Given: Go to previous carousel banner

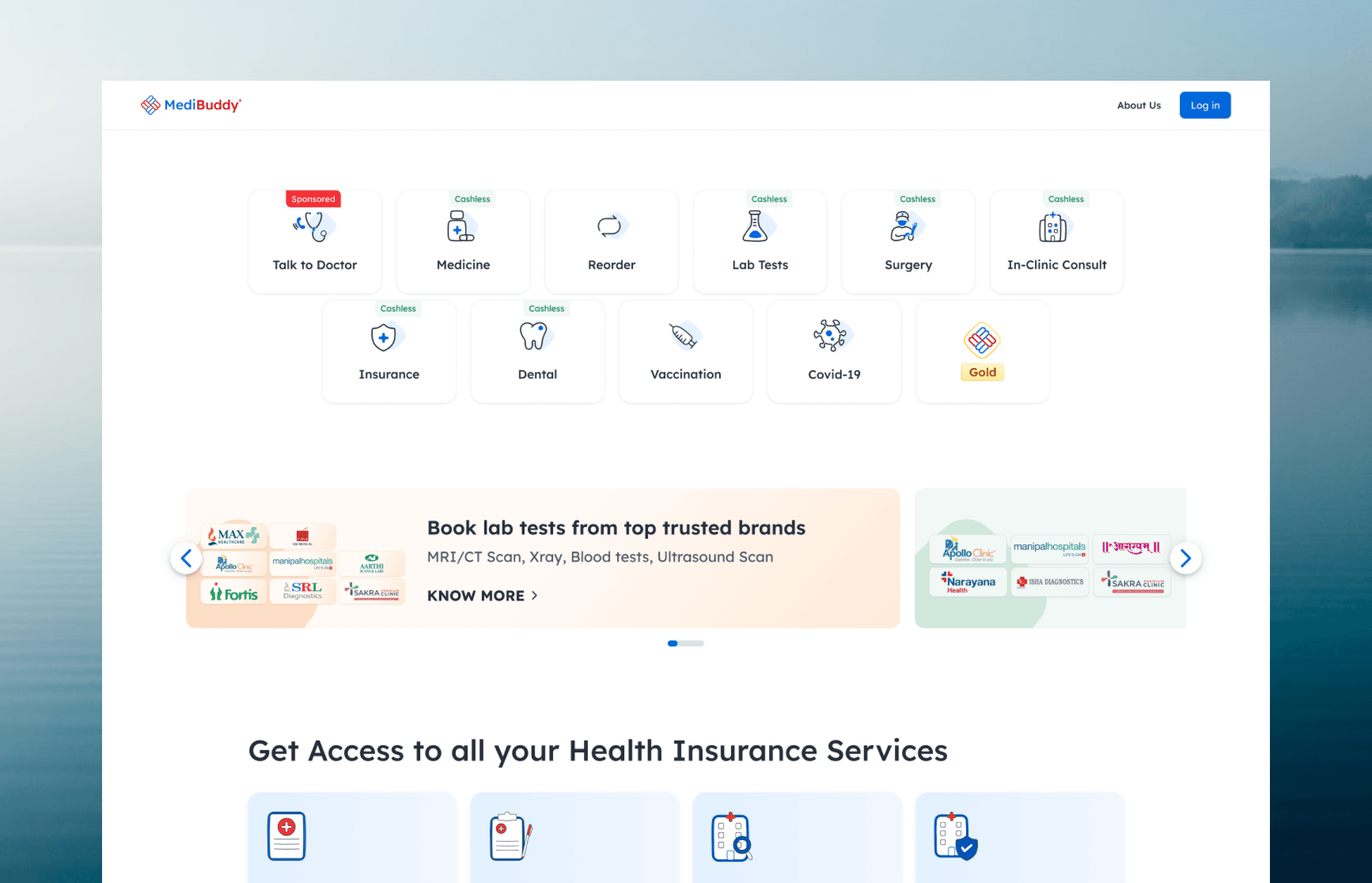Looking at the screenshot, I should point(186,558).
